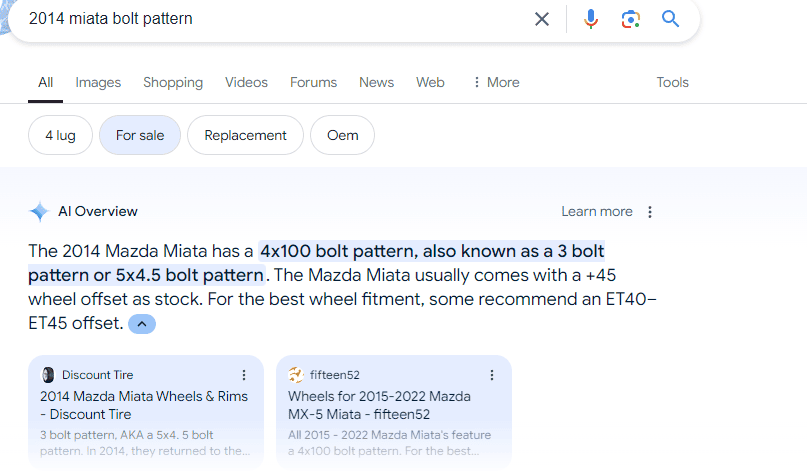Click the AI Overview sparkle icon
This screenshot has height=475, width=807.
(x=39, y=212)
